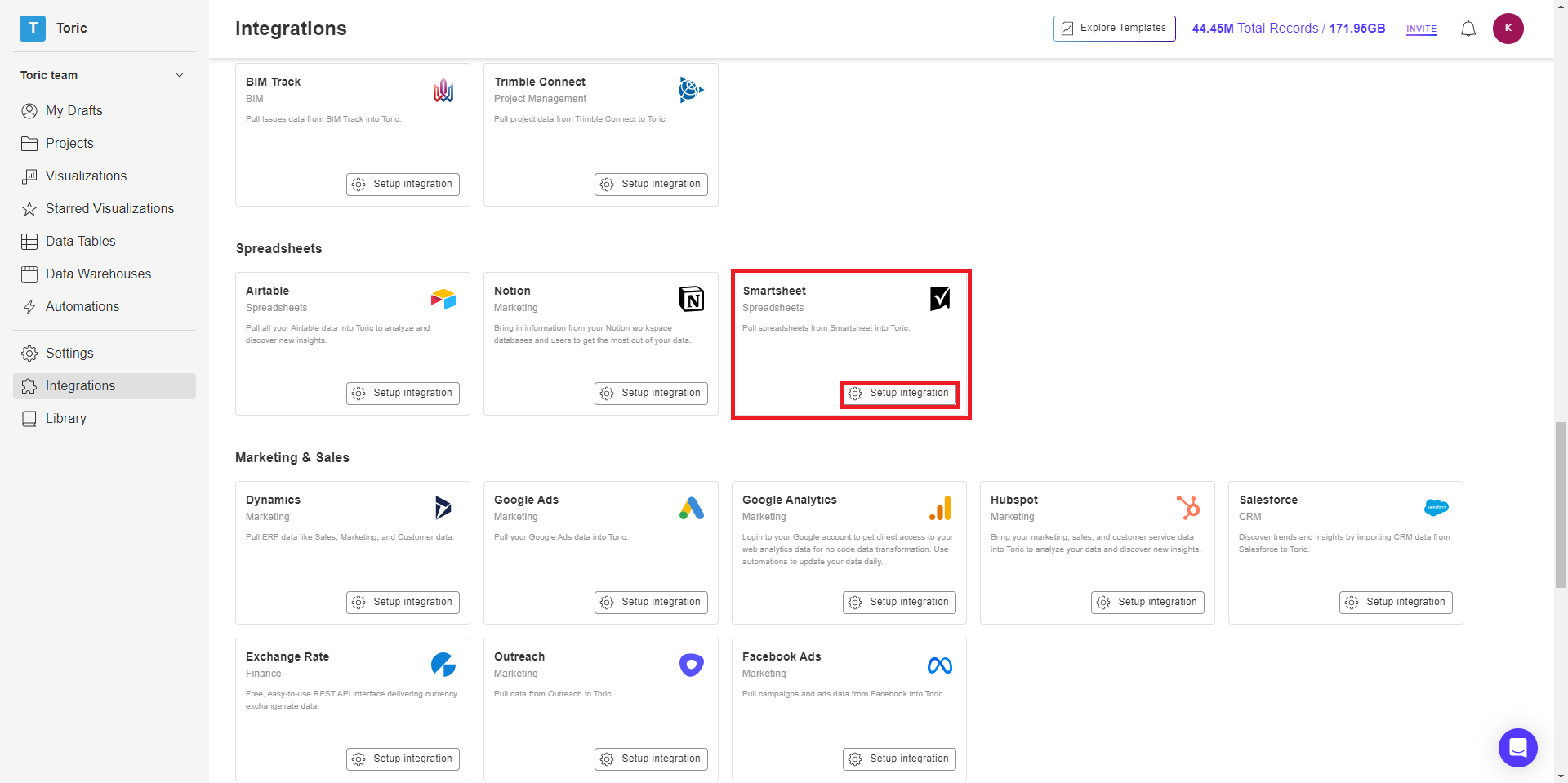The image size is (1568, 783).
Task: Click the Explore Templates button
Action: 1114,29
